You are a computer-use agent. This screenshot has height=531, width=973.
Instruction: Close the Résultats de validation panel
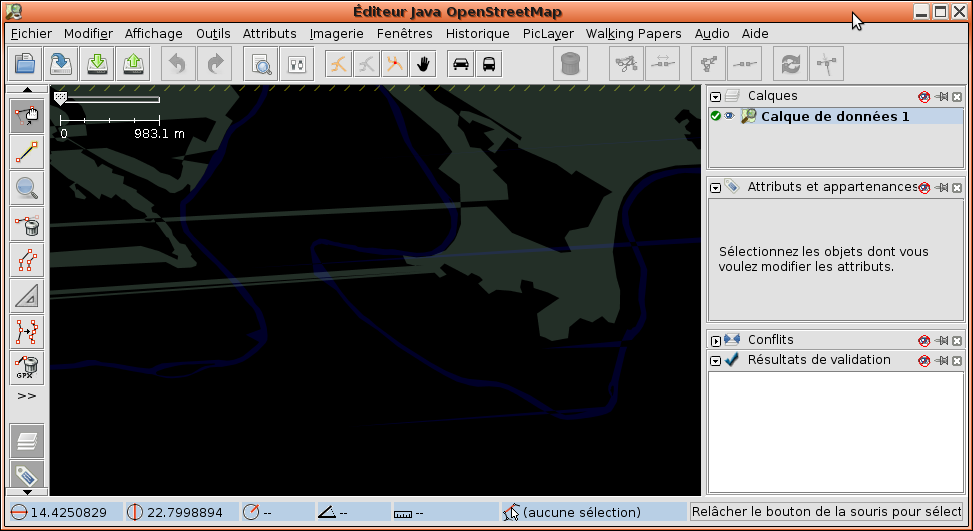click(957, 360)
